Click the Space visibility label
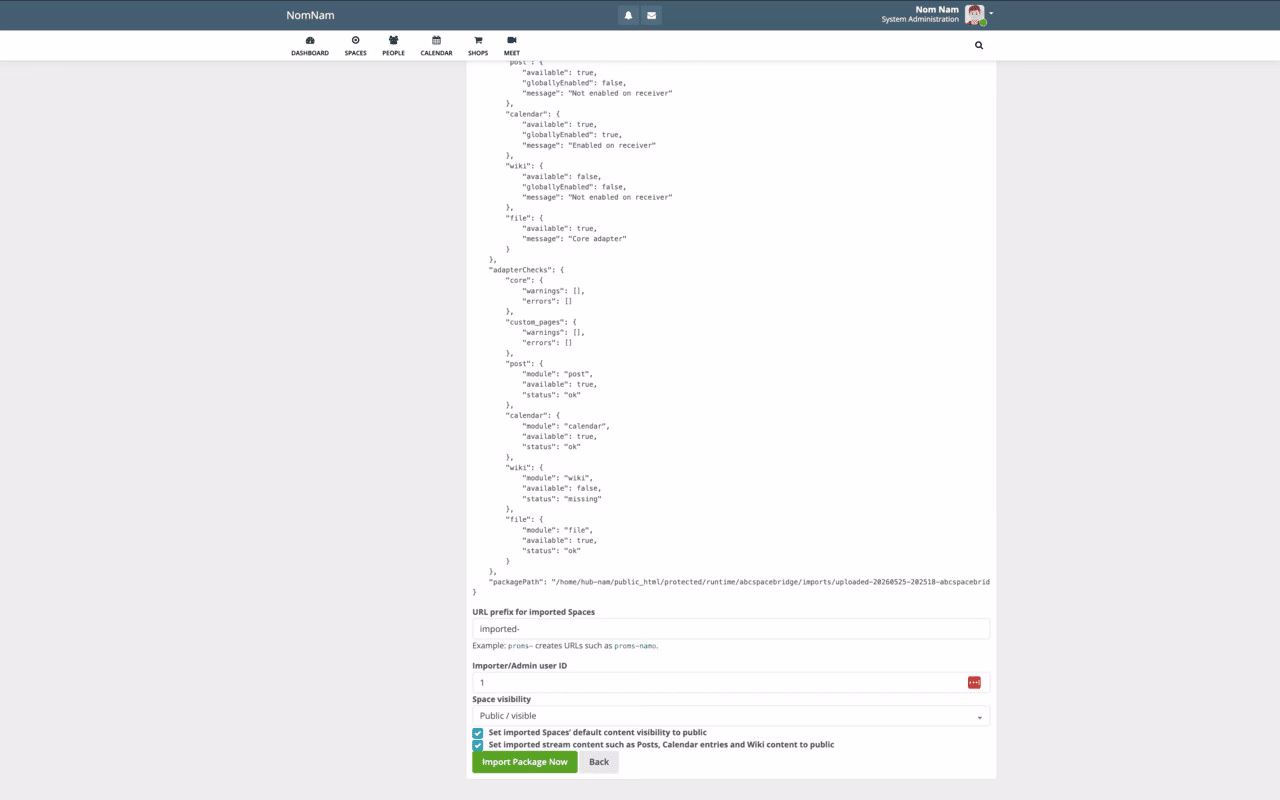This screenshot has width=1280, height=800. point(502,699)
